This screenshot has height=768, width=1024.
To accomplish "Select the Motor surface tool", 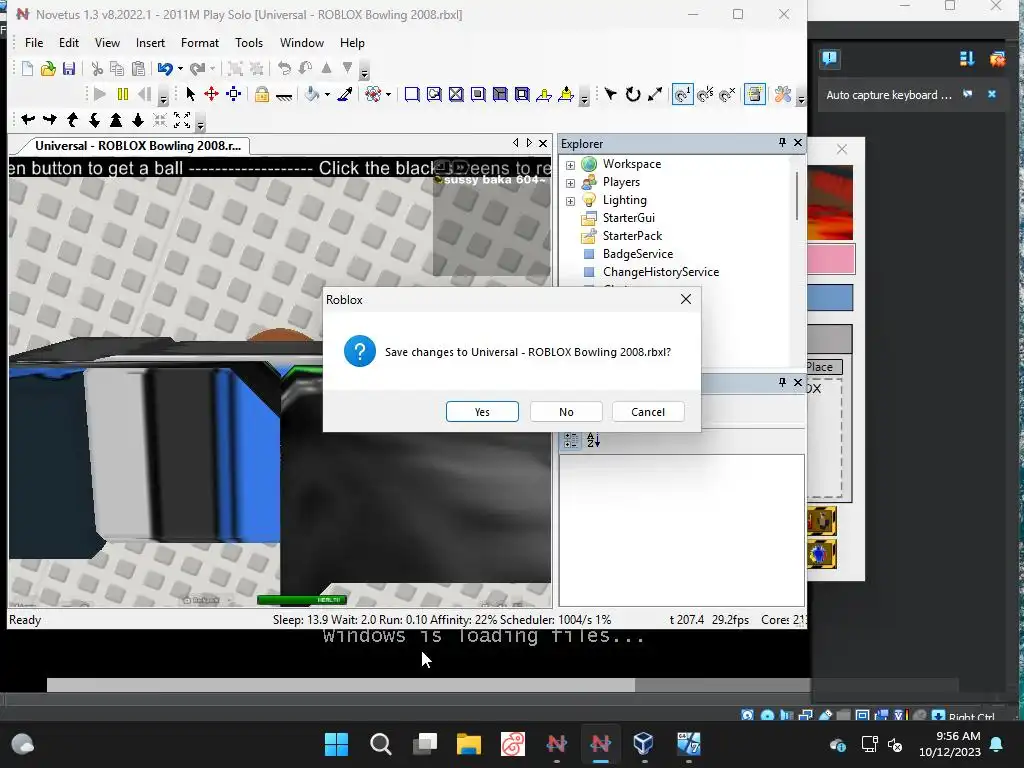I will 566,95.
